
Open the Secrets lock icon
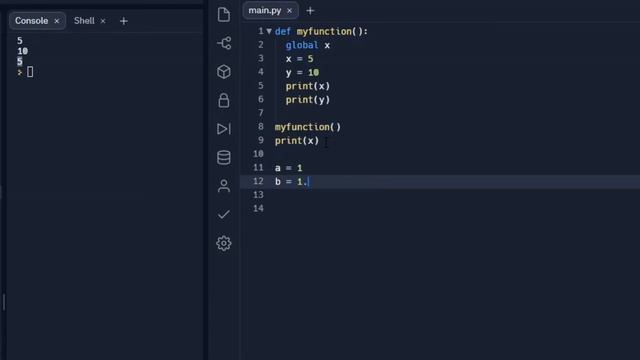(224, 100)
